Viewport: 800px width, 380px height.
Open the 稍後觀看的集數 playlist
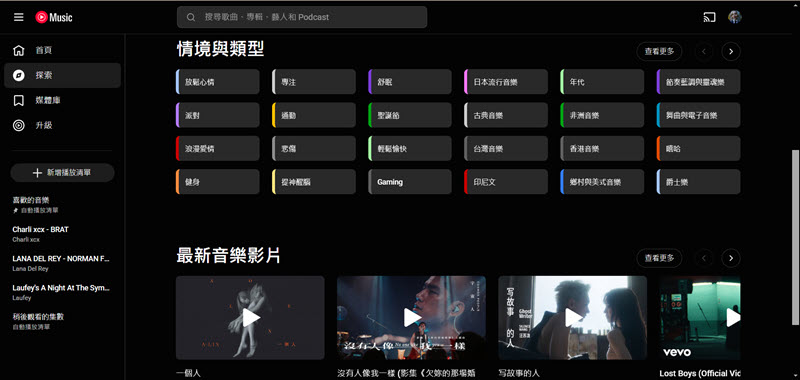click(62, 321)
